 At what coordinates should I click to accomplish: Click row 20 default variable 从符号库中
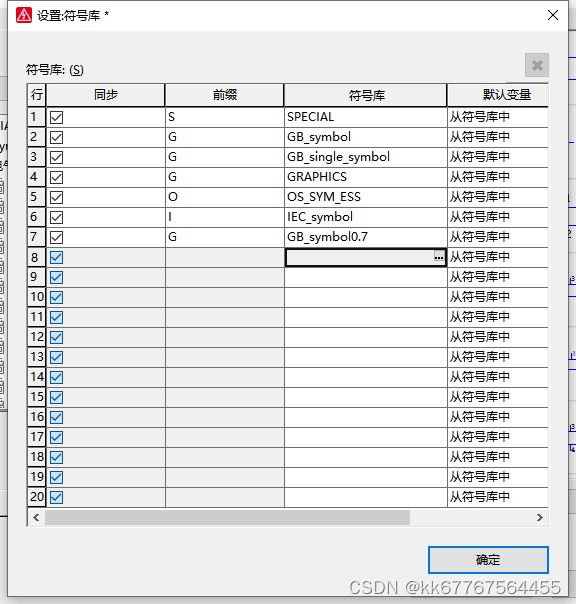(x=498, y=497)
